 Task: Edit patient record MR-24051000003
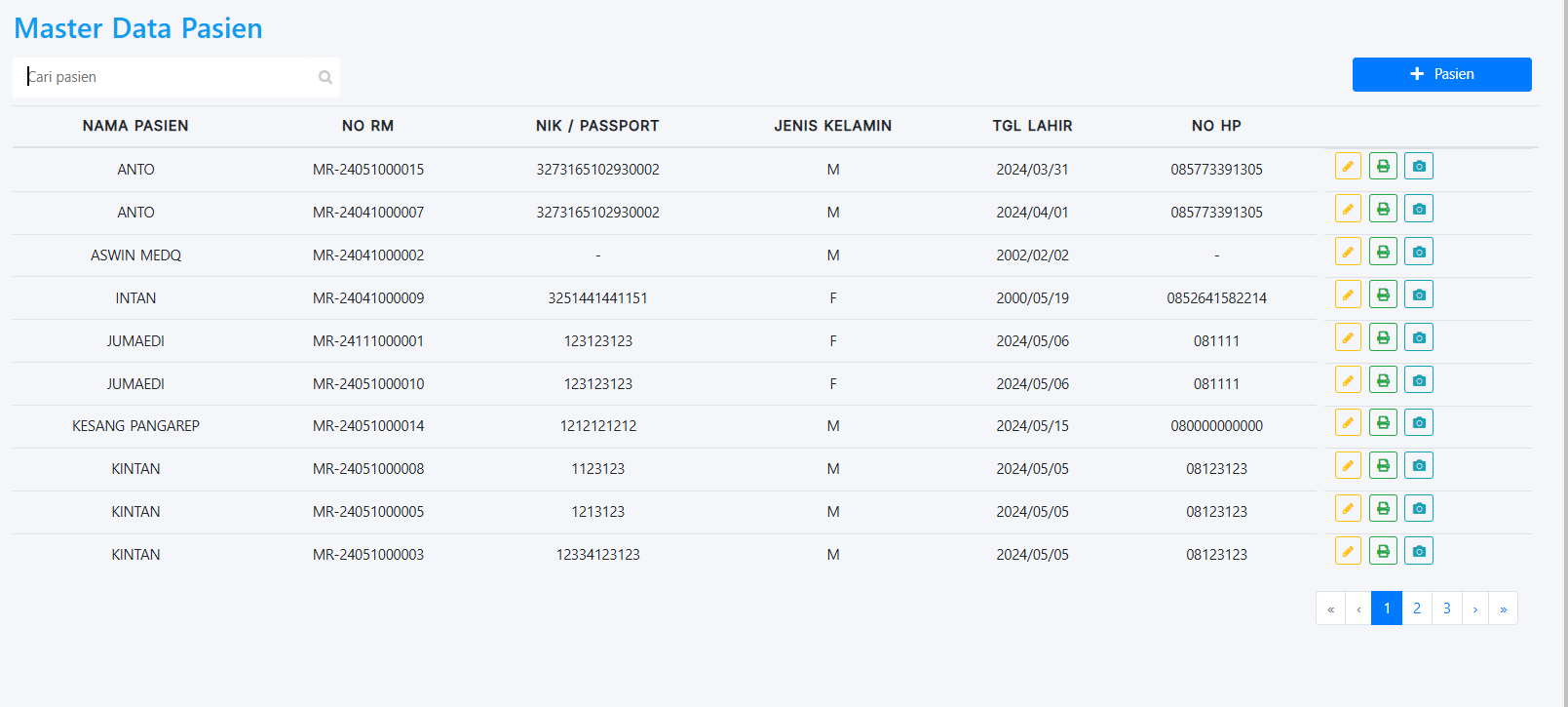(x=1348, y=552)
